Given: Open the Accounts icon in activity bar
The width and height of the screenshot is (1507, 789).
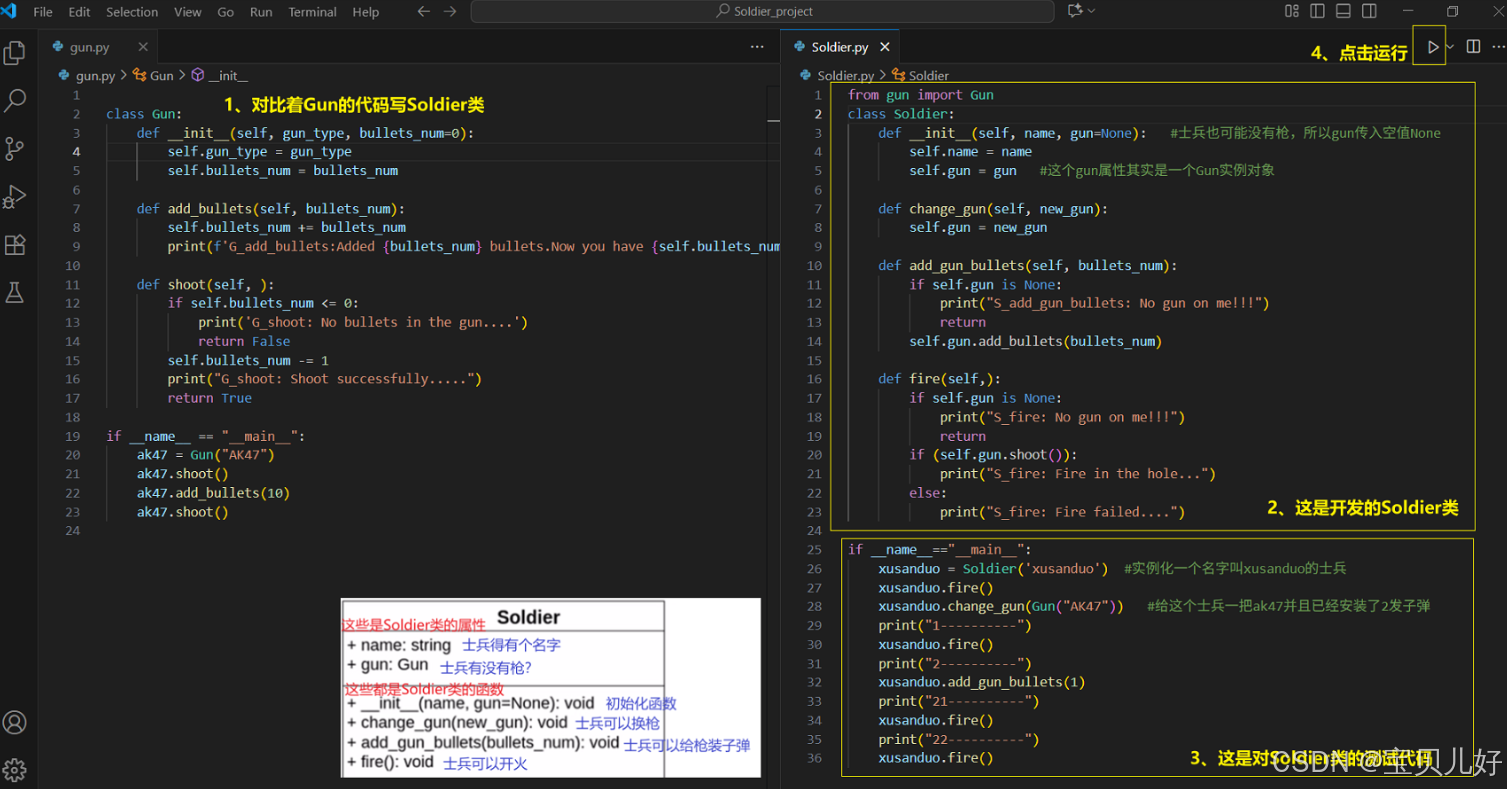Looking at the screenshot, I should [x=15, y=722].
